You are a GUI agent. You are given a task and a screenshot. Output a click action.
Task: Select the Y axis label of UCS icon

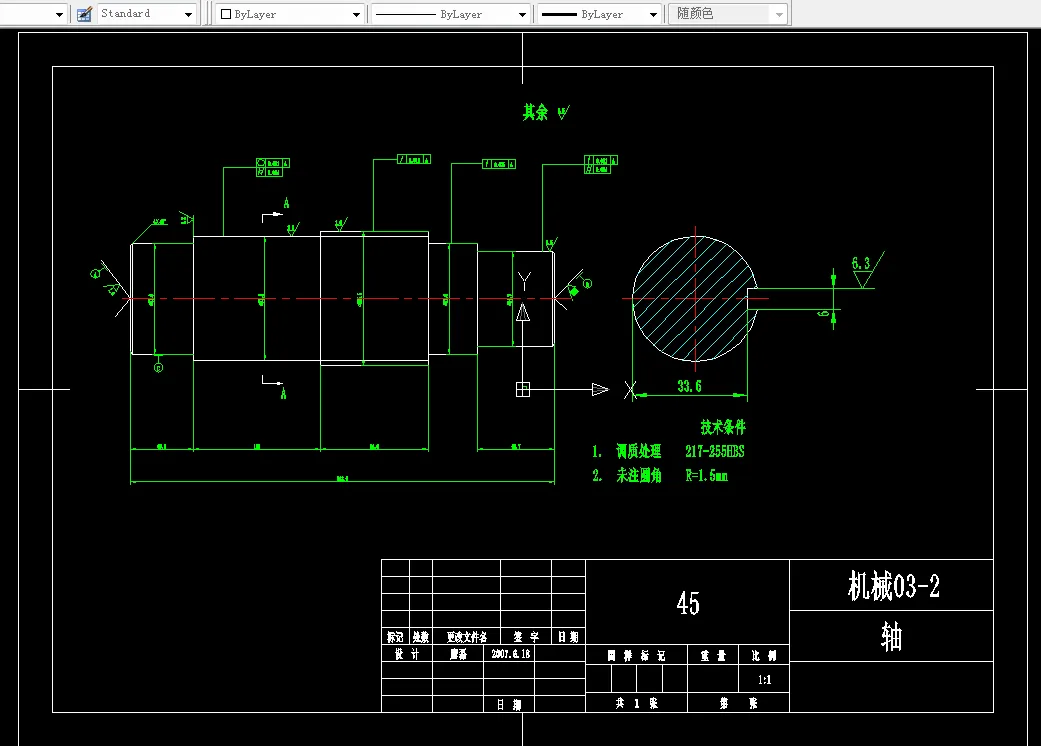pos(524,281)
